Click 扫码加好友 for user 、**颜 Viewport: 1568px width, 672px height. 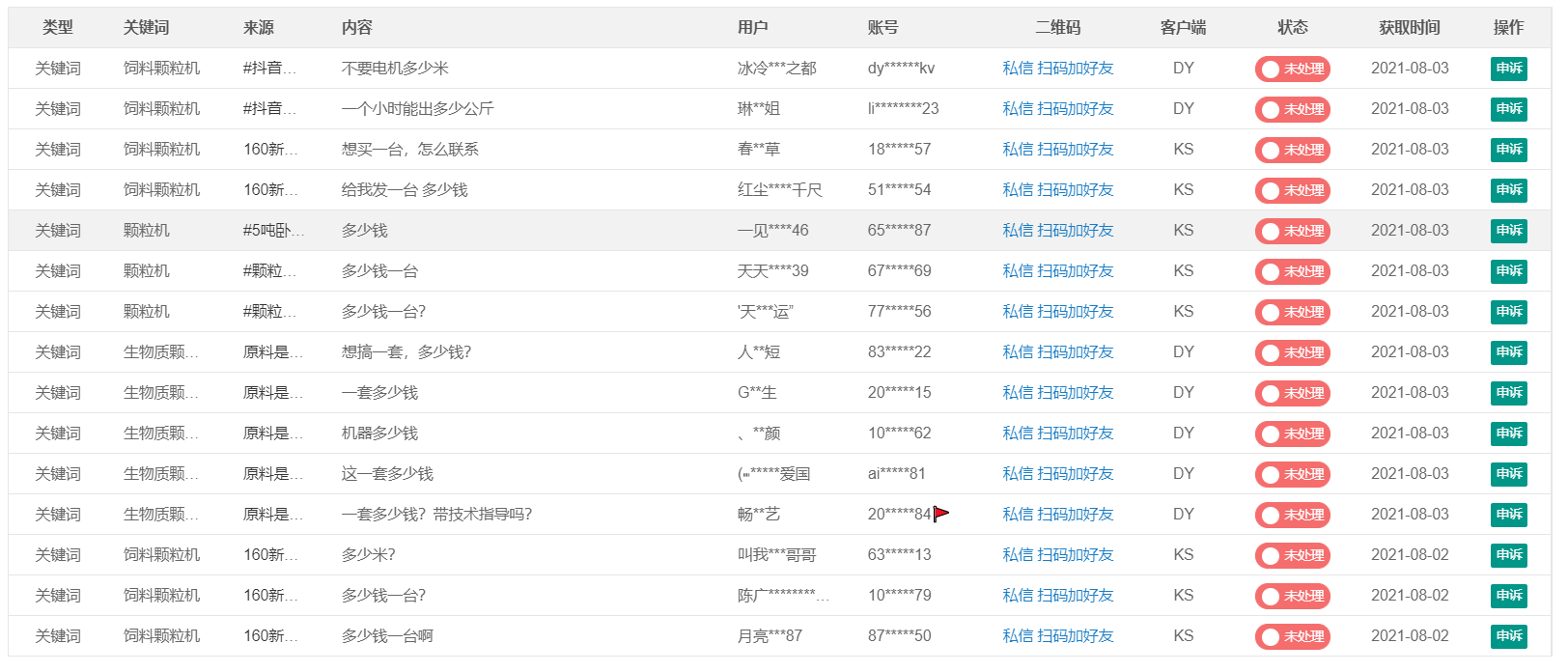pyautogui.click(x=1076, y=434)
